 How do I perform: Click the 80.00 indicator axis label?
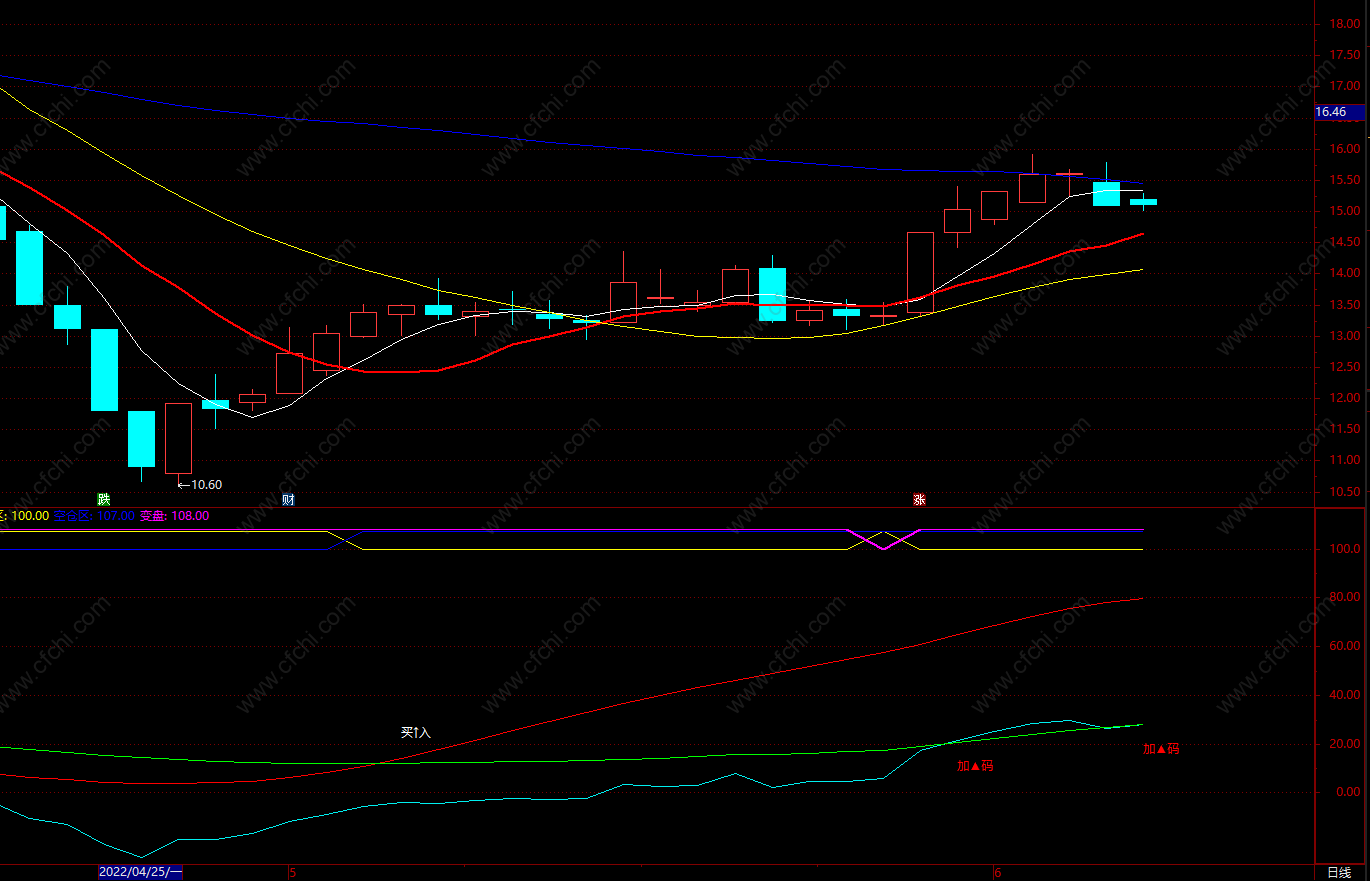tap(1344, 597)
